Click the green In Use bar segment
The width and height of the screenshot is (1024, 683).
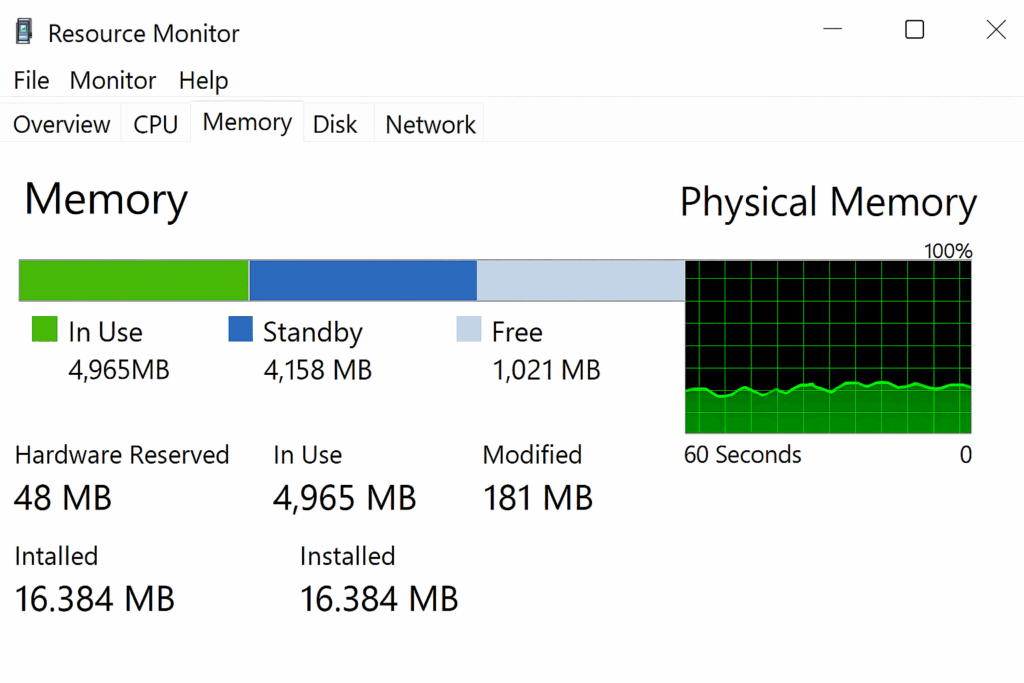tap(134, 280)
